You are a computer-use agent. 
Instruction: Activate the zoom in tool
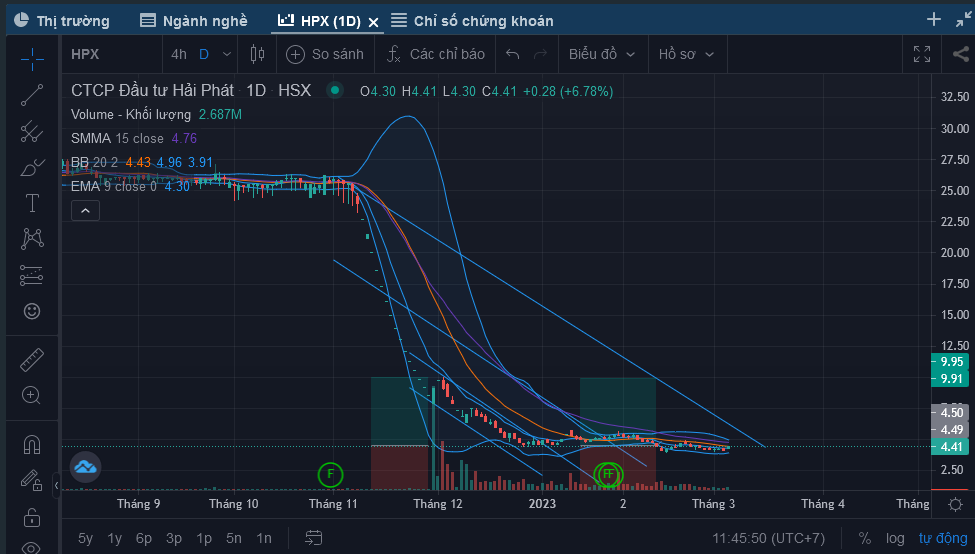32,395
